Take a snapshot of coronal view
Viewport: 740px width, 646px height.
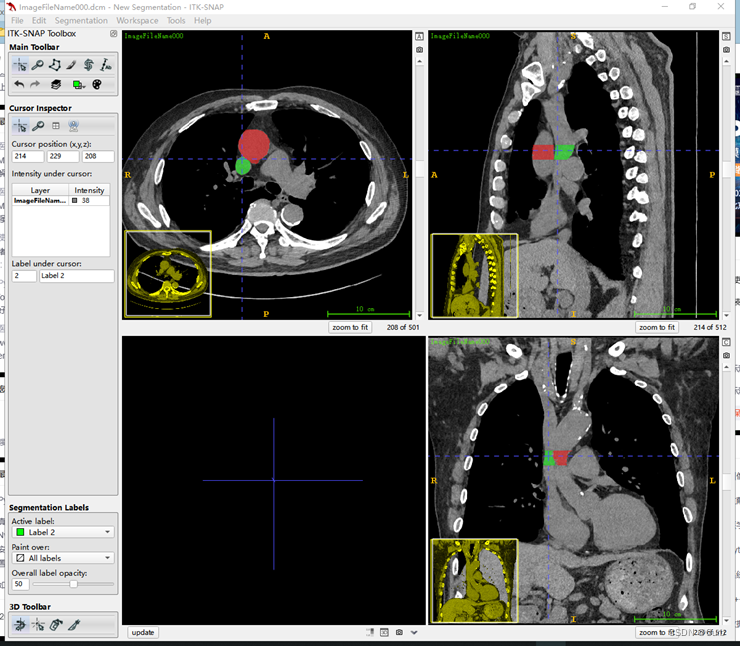point(726,355)
